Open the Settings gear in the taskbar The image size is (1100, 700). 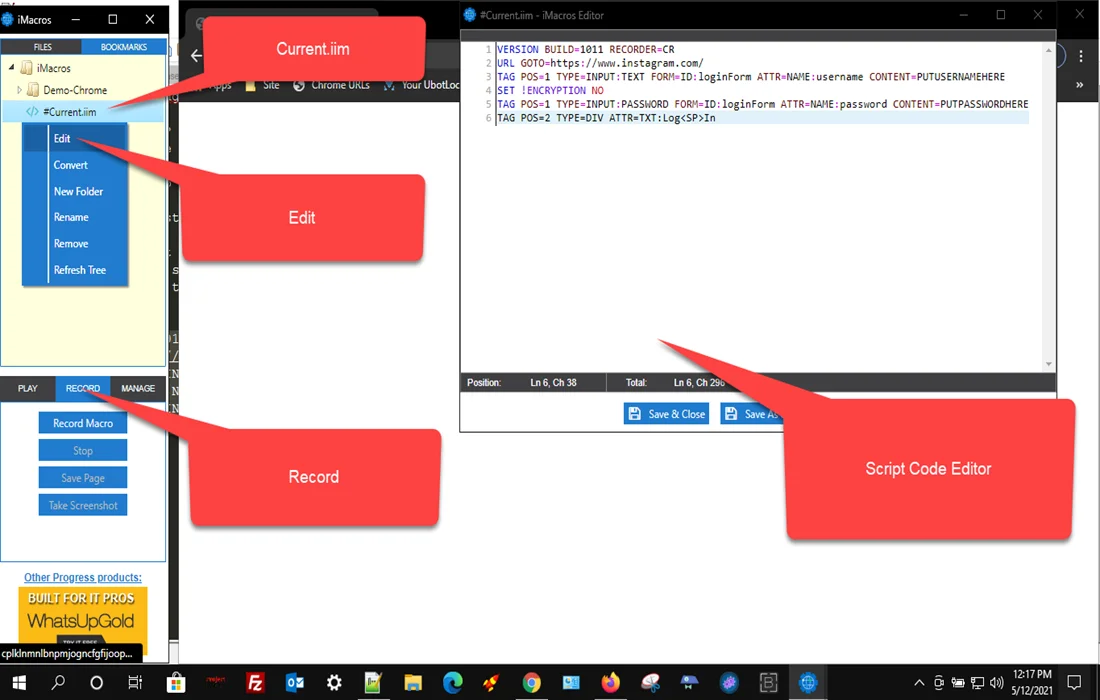(x=334, y=682)
